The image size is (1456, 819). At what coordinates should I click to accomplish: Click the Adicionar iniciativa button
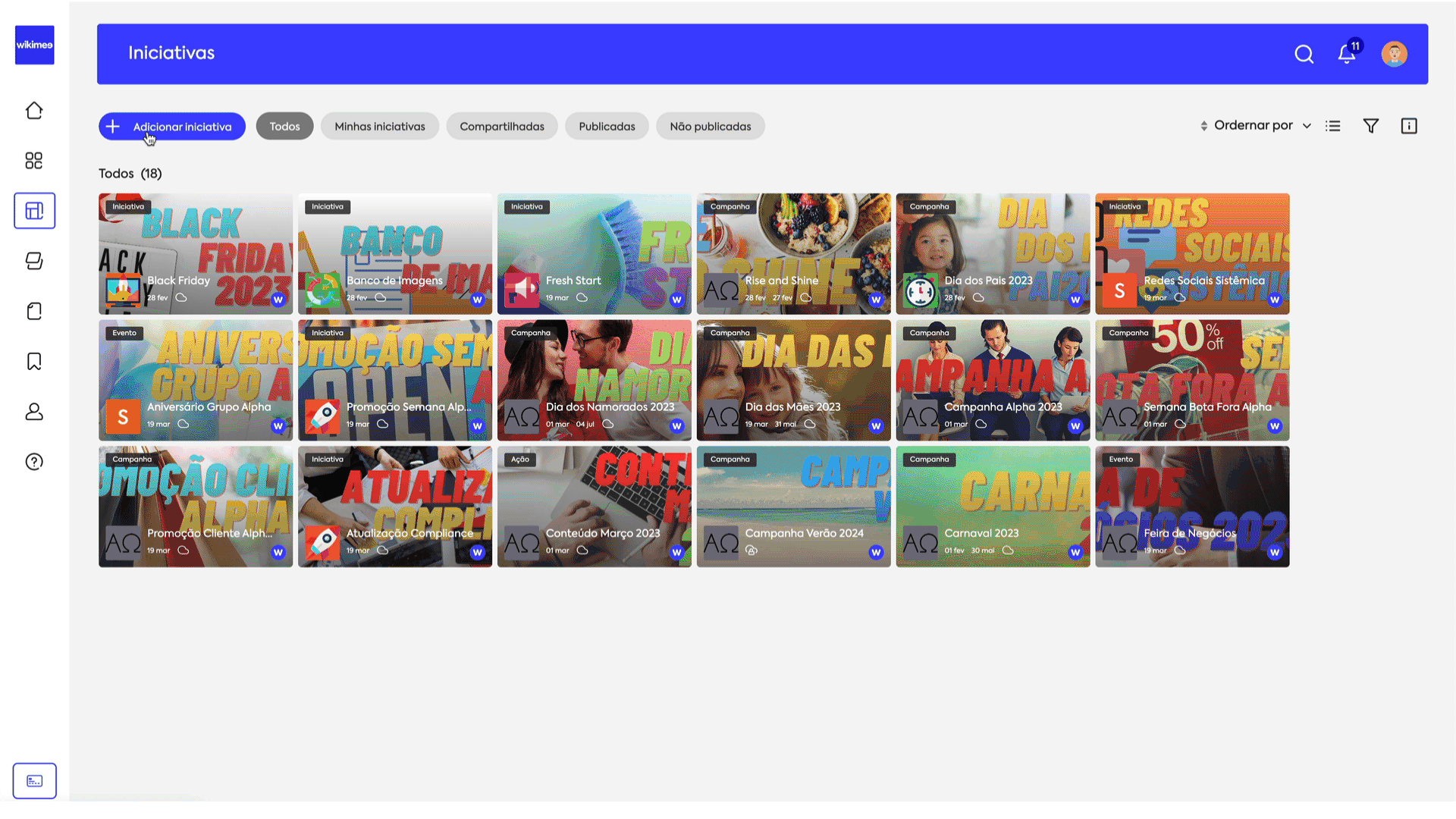coord(172,127)
